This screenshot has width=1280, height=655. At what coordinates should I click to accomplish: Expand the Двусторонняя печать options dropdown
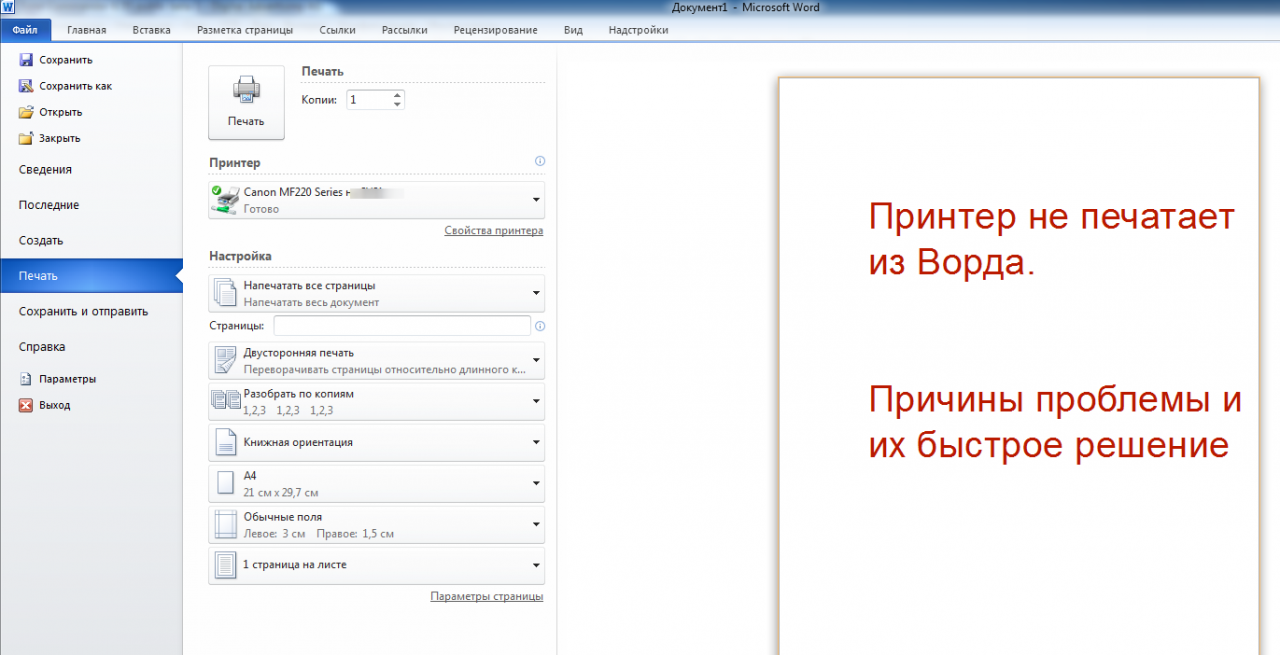click(536, 360)
